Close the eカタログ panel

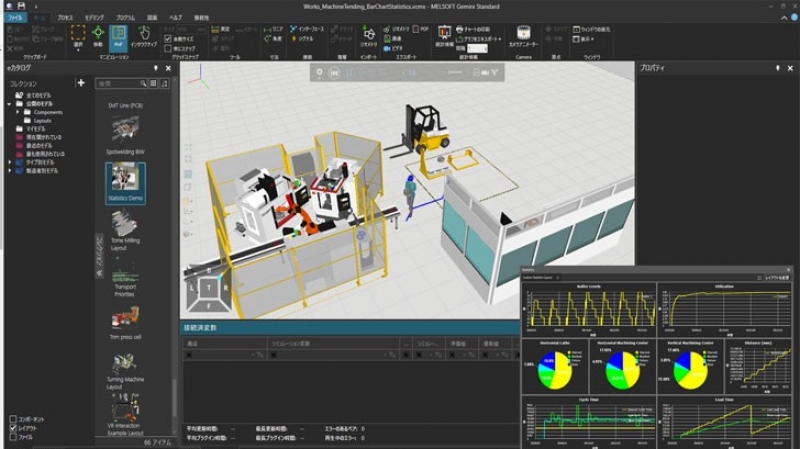pyautogui.click(x=168, y=68)
